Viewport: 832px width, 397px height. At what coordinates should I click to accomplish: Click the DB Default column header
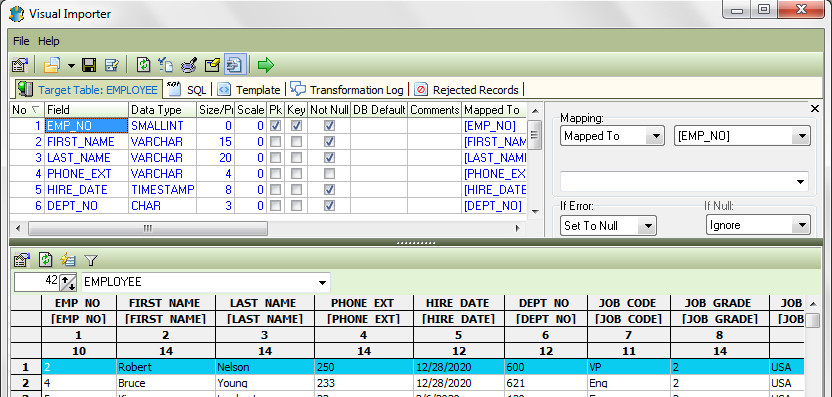379,110
